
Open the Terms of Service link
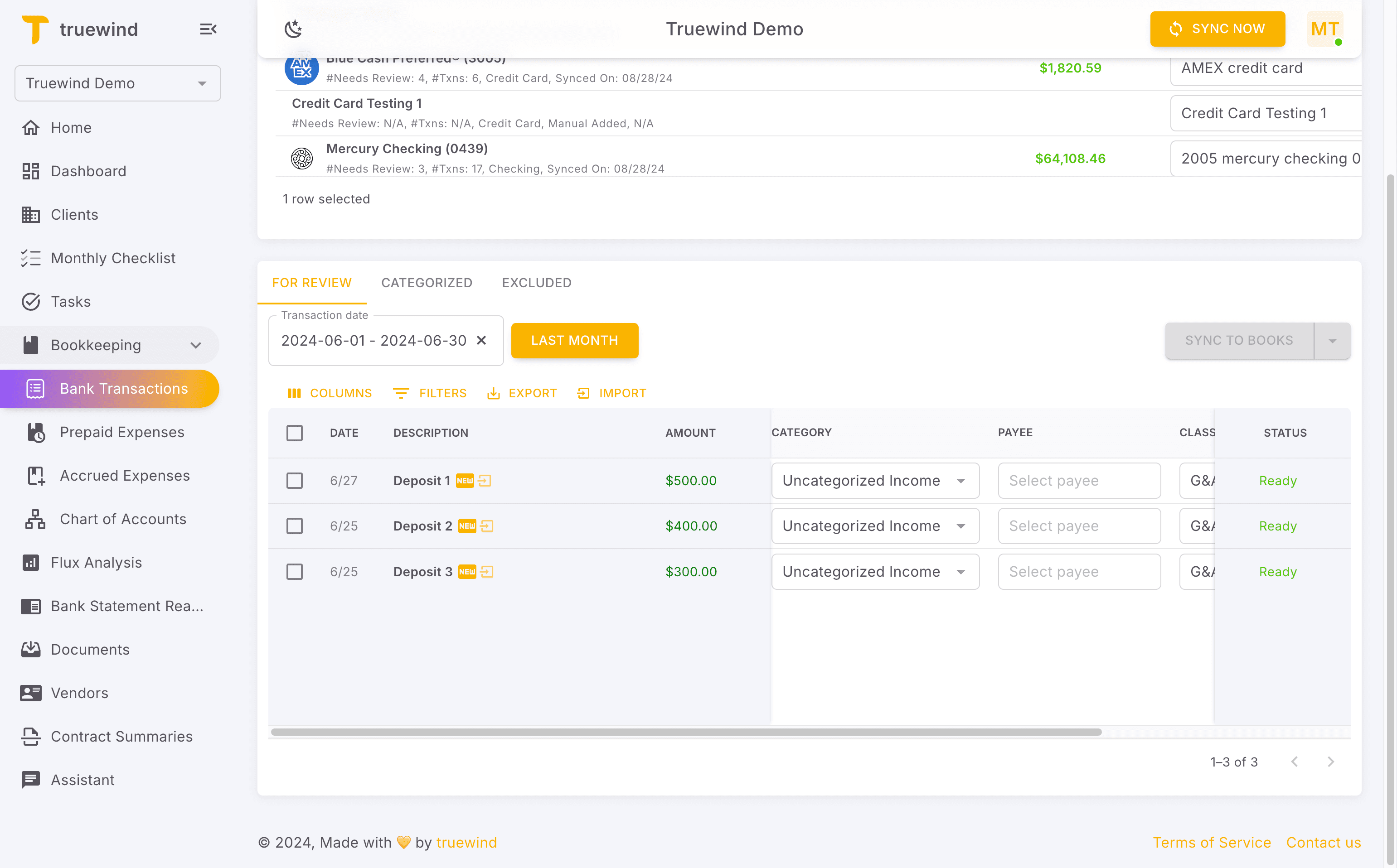tap(1212, 842)
